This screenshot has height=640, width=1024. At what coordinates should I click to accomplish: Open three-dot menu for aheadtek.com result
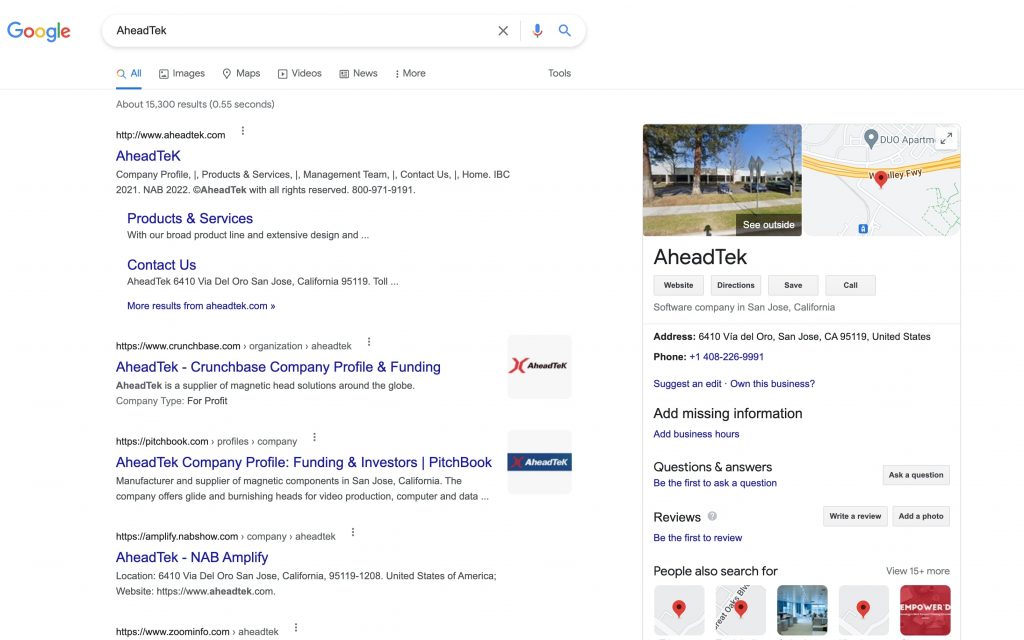click(x=243, y=131)
